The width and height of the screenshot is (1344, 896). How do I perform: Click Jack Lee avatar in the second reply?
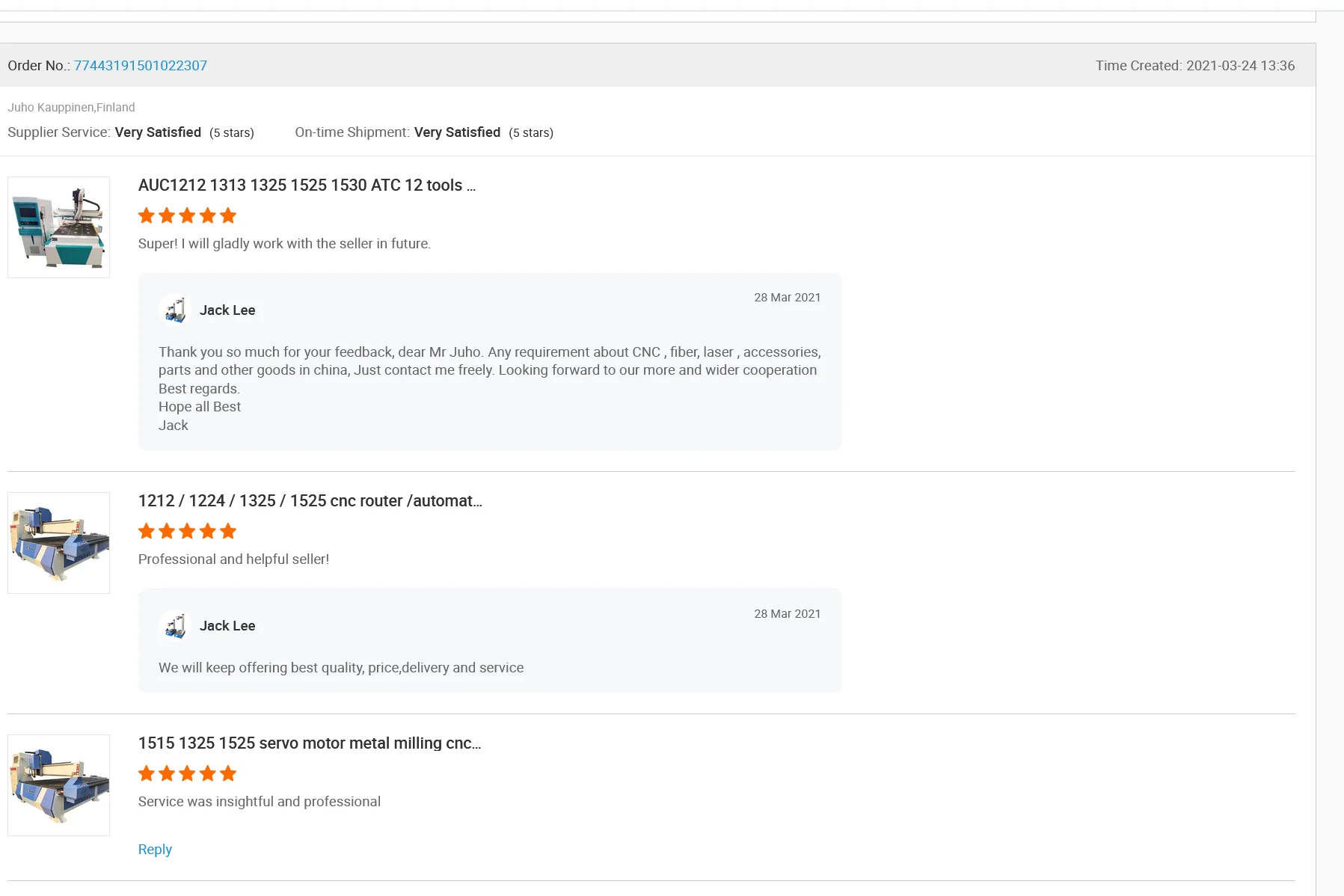(x=175, y=625)
